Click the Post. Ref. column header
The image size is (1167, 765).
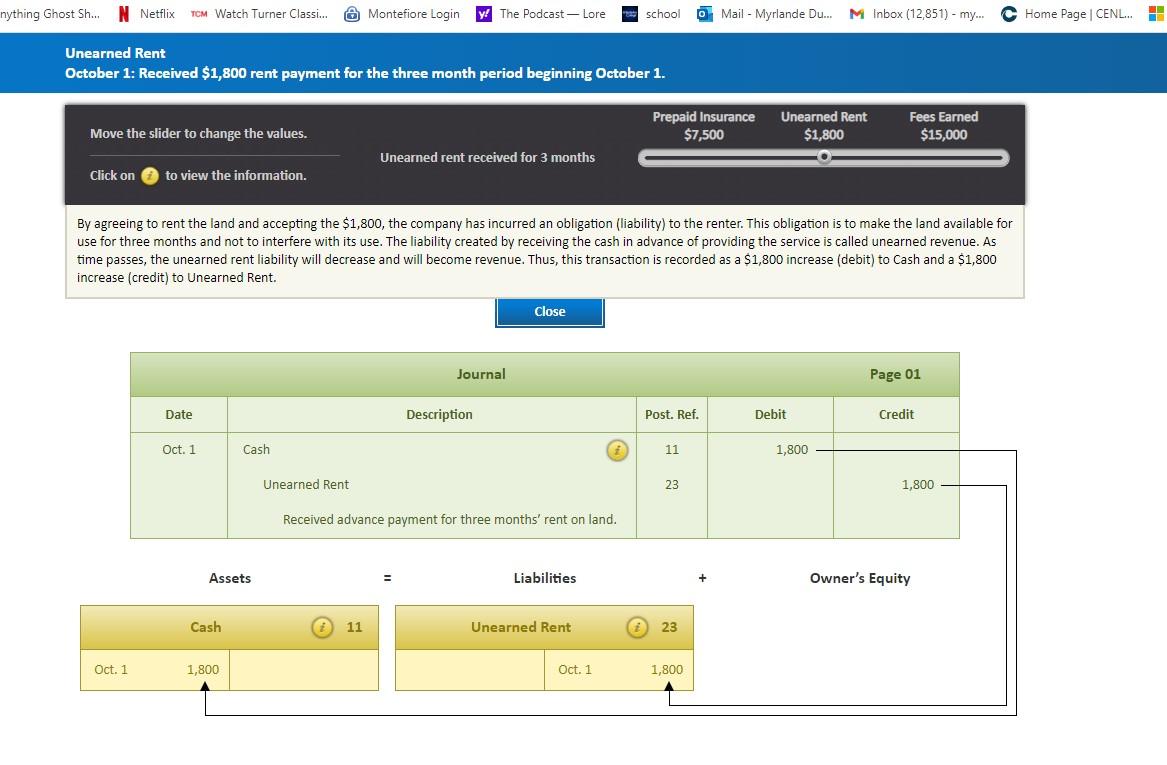click(x=671, y=414)
